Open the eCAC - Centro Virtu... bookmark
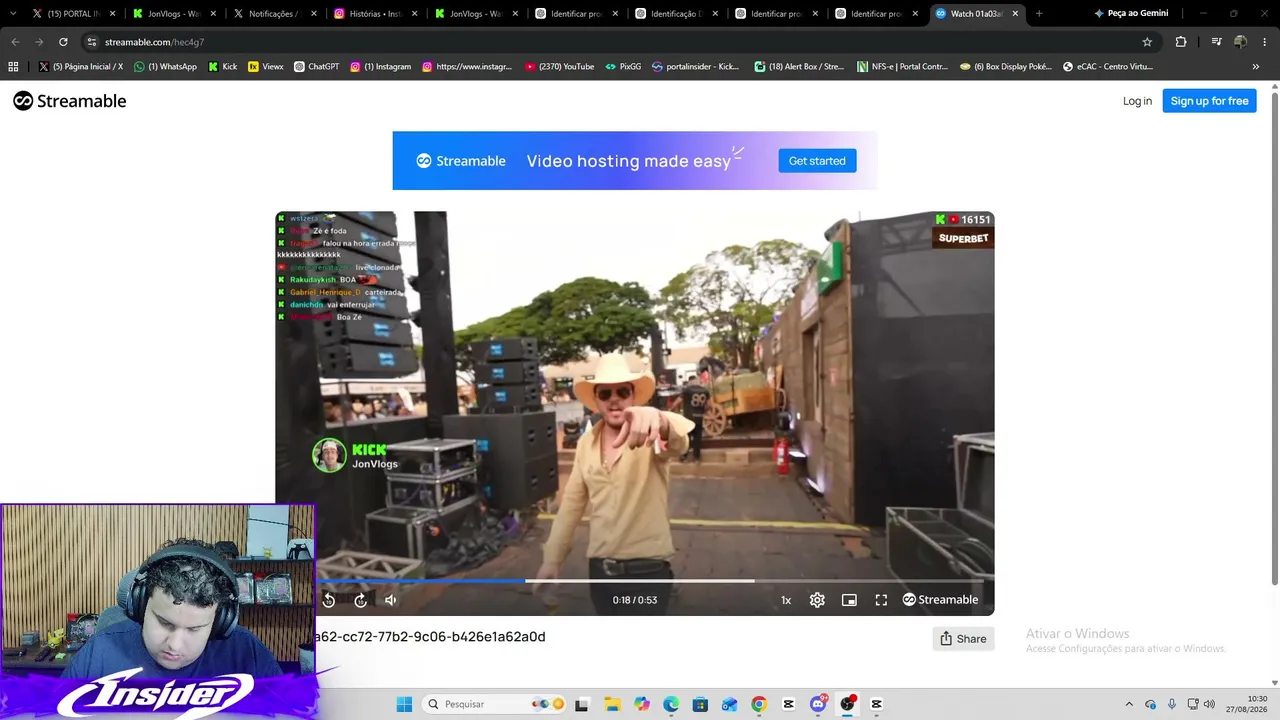 pyautogui.click(x=1108, y=67)
